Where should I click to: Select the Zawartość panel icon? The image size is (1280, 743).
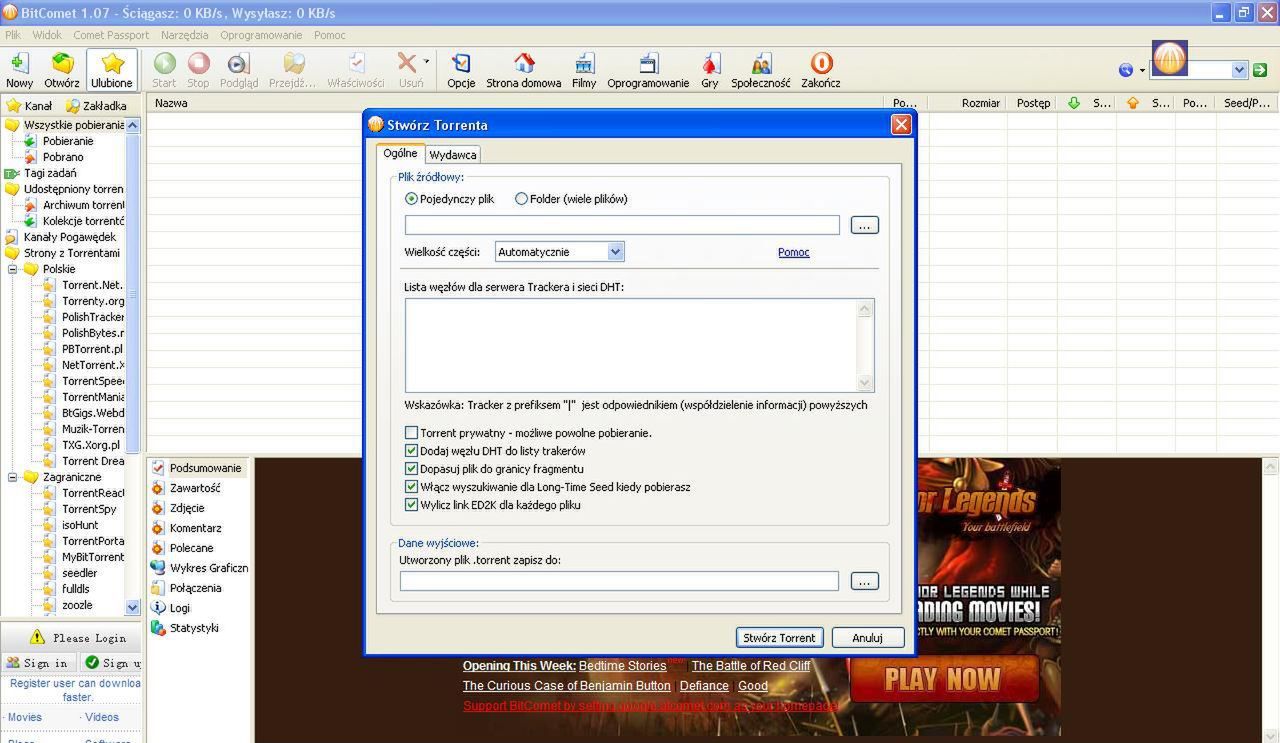(x=158, y=488)
